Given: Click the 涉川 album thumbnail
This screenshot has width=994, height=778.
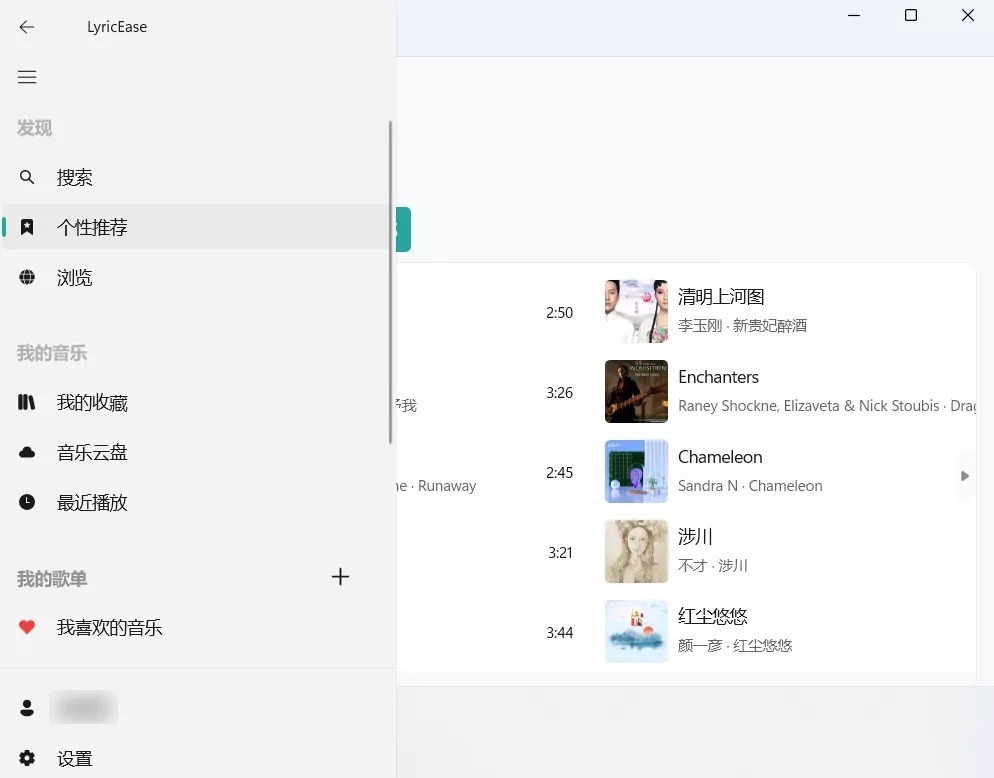Looking at the screenshot, I should tap(636, 552).
